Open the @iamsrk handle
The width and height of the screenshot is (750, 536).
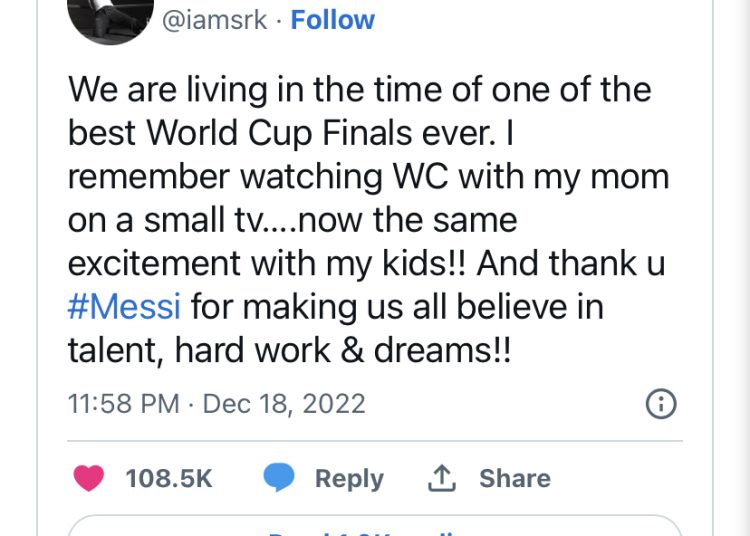[x=214, y=21]
